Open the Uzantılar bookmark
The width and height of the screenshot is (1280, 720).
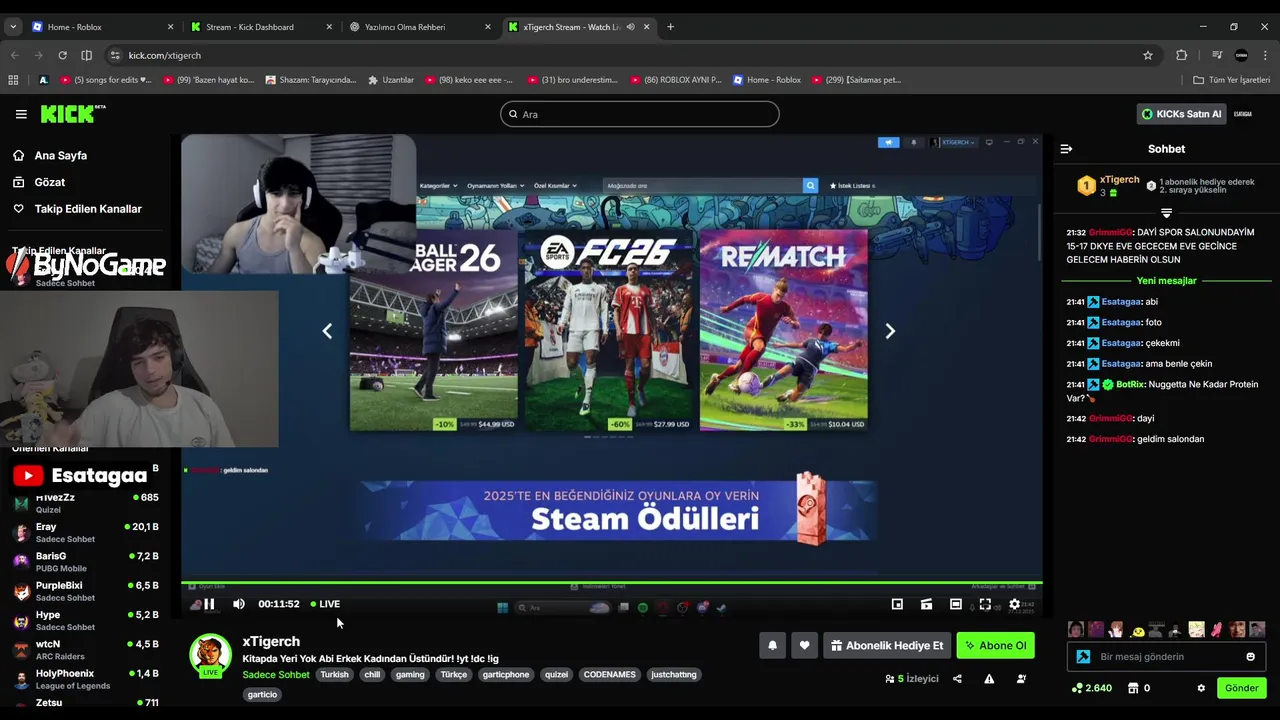tap(390, 80)
